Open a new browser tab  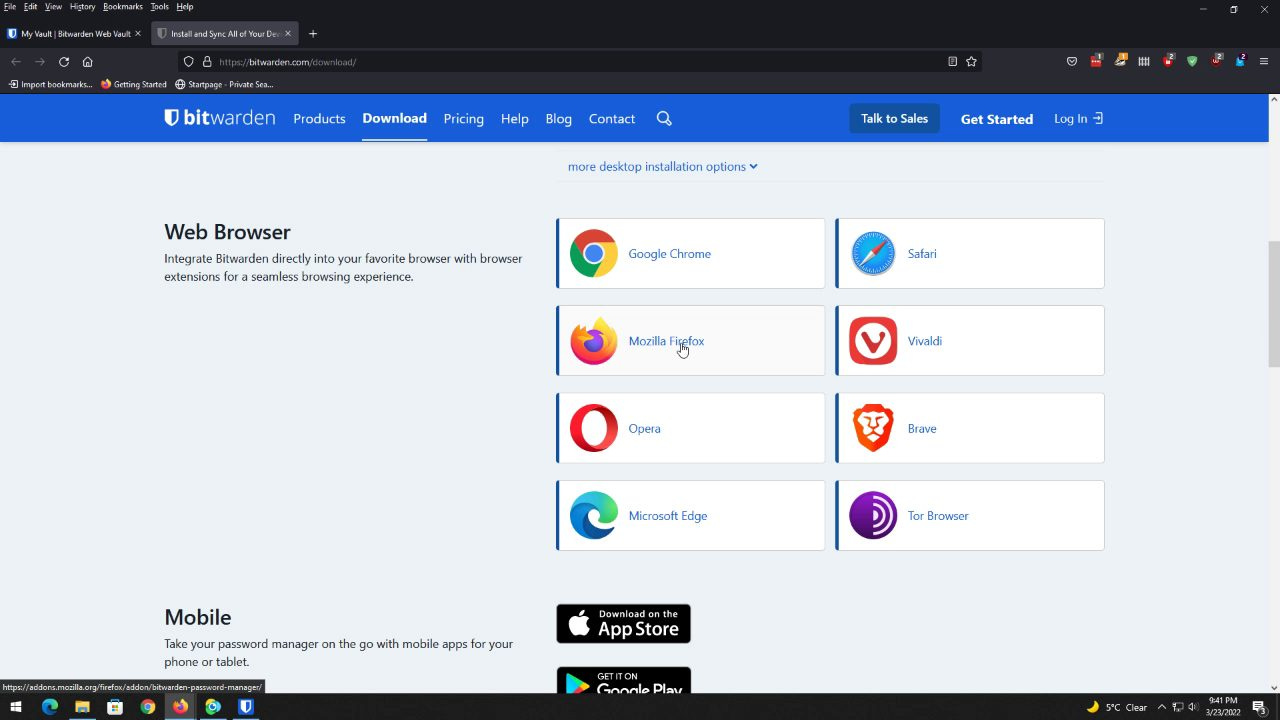(313, 33)
